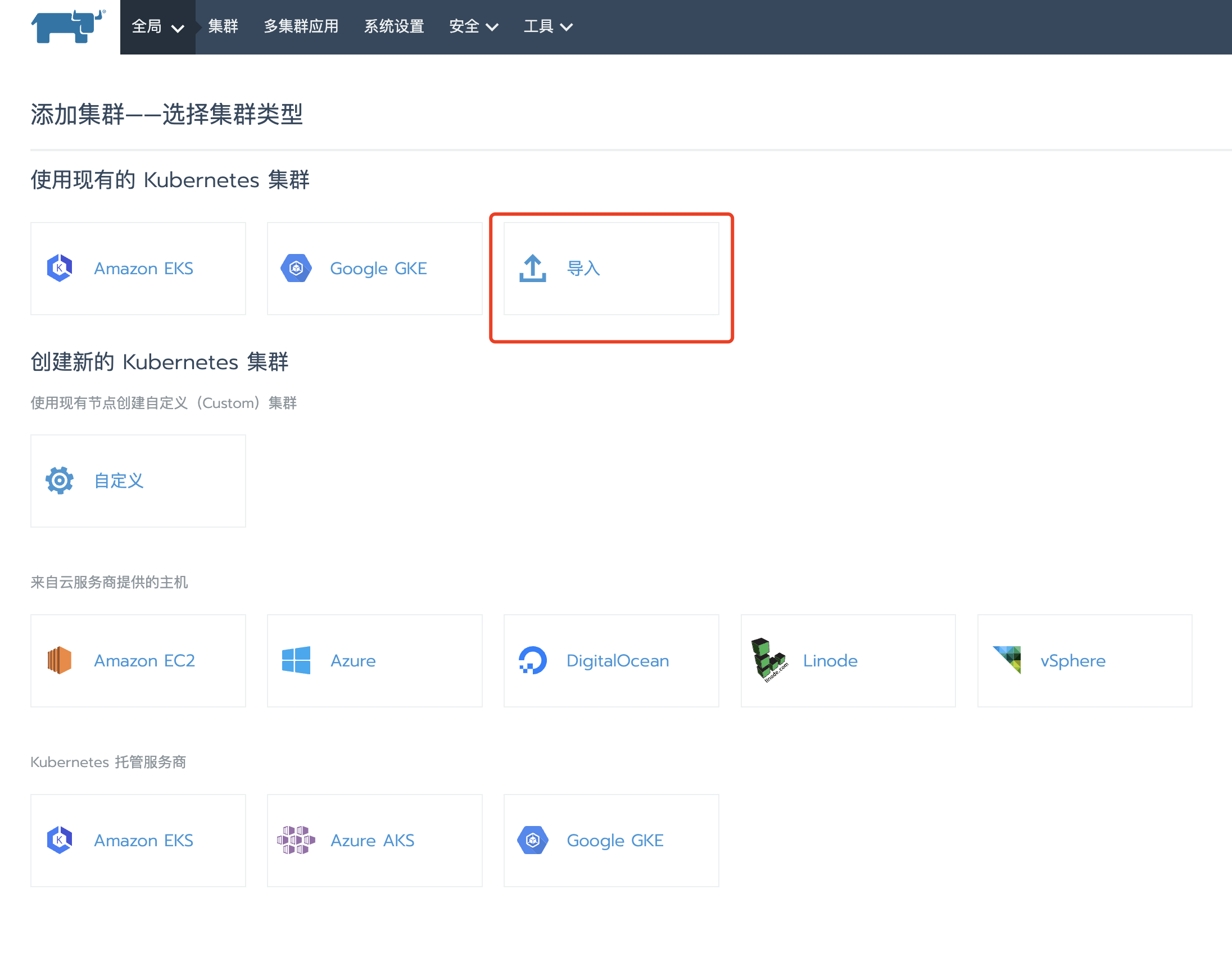Click the Azure Windows logo icon
Screen dimensions: 1232x953
tap(296, 660)
